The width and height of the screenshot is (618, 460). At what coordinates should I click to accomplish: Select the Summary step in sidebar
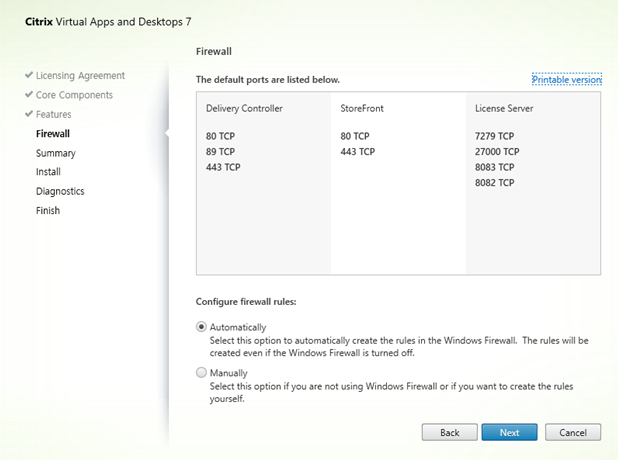click(56, 153)
